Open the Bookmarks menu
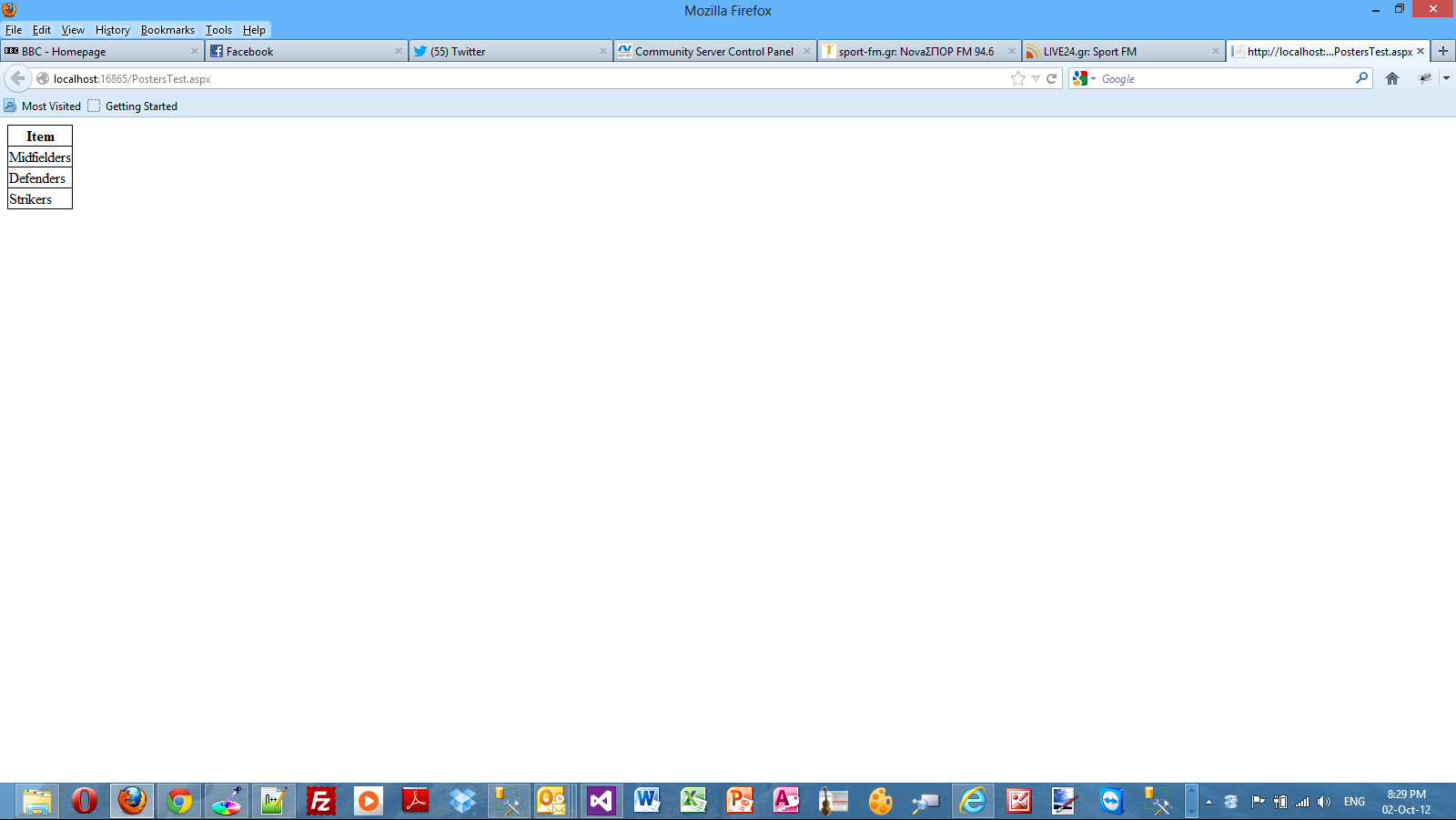This screenshot has height=820, width=1456. click(x=167, y=30)
